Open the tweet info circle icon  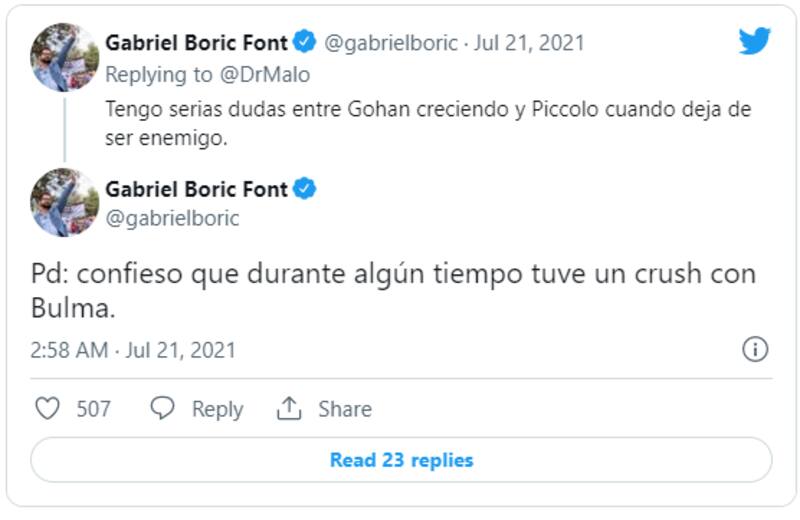click(754, 349)
